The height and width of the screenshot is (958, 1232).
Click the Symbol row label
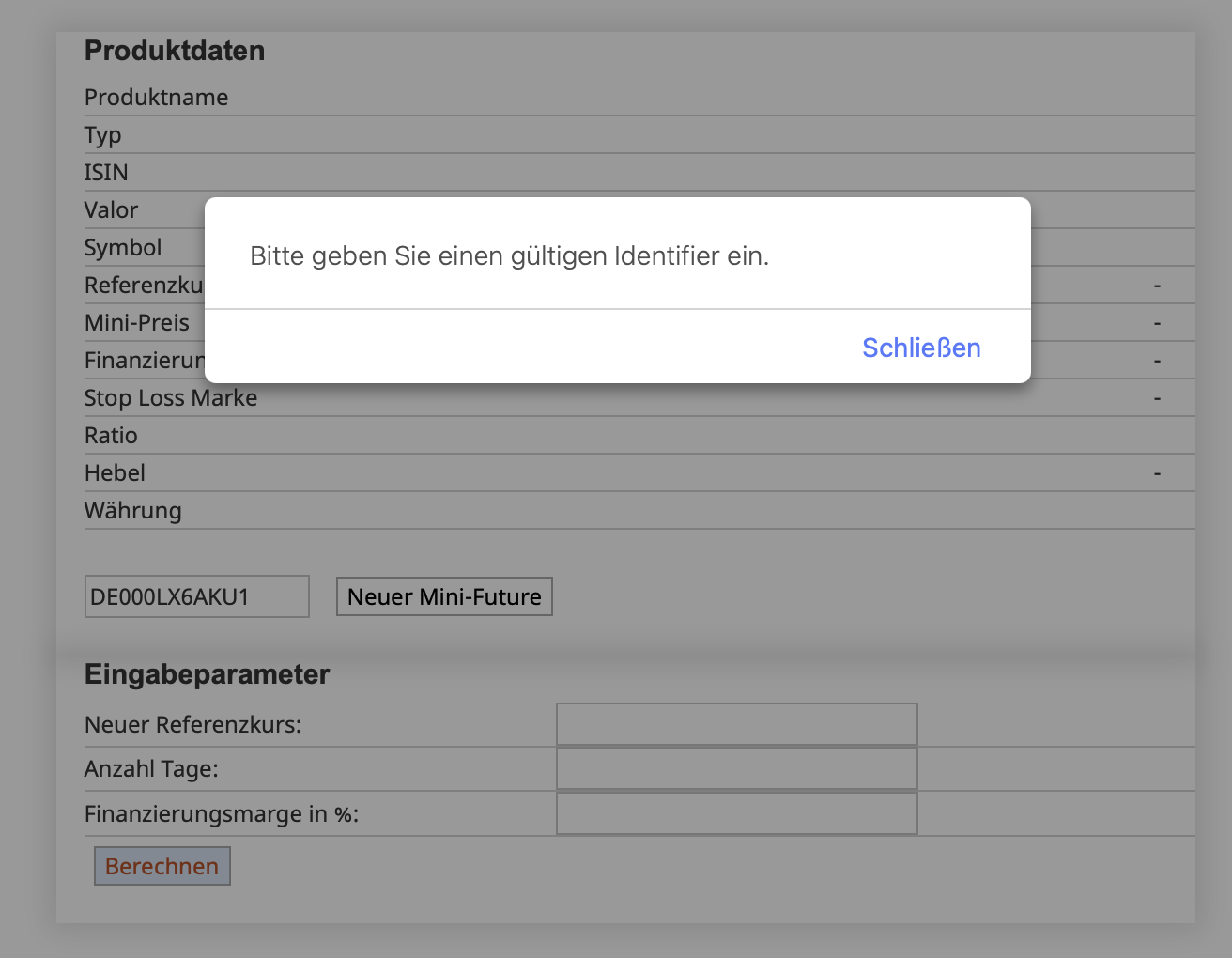click(123, 248)
